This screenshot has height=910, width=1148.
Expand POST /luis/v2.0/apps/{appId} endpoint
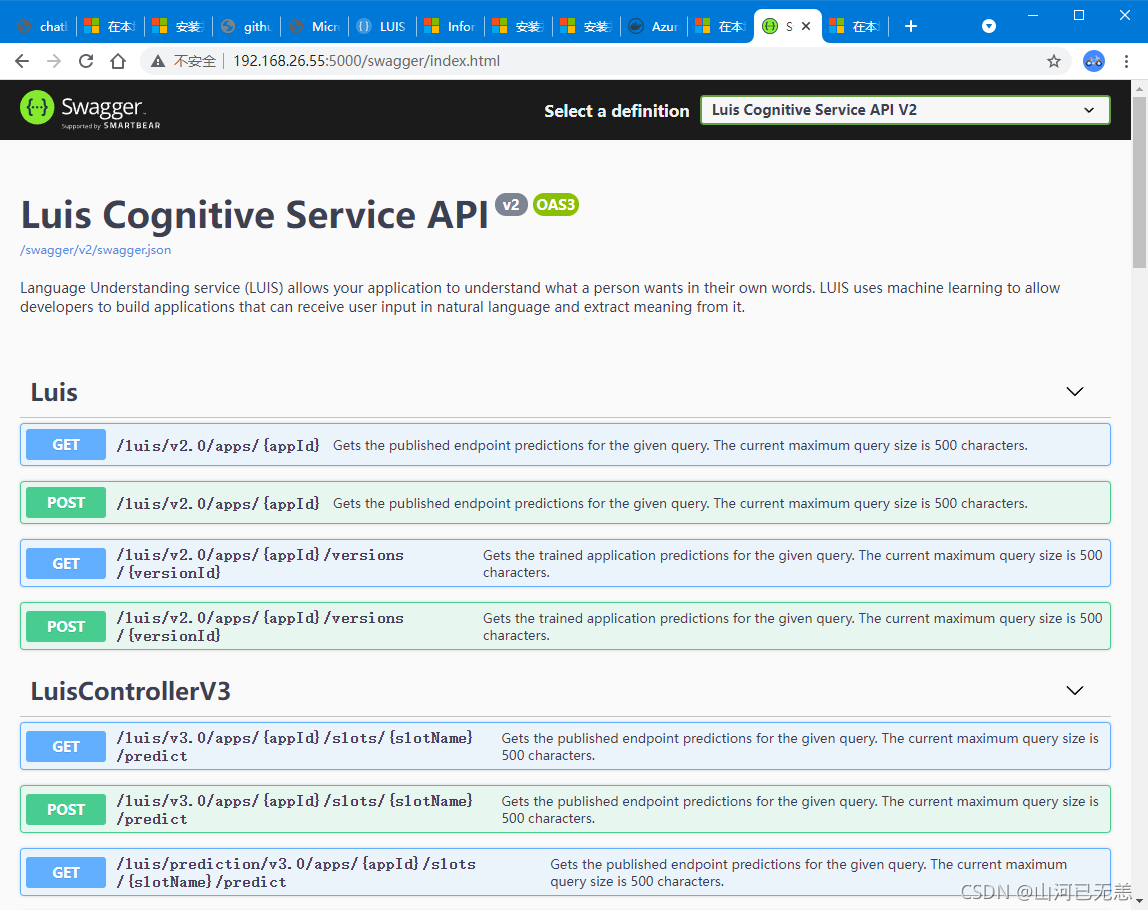click(x=565, y=502)
